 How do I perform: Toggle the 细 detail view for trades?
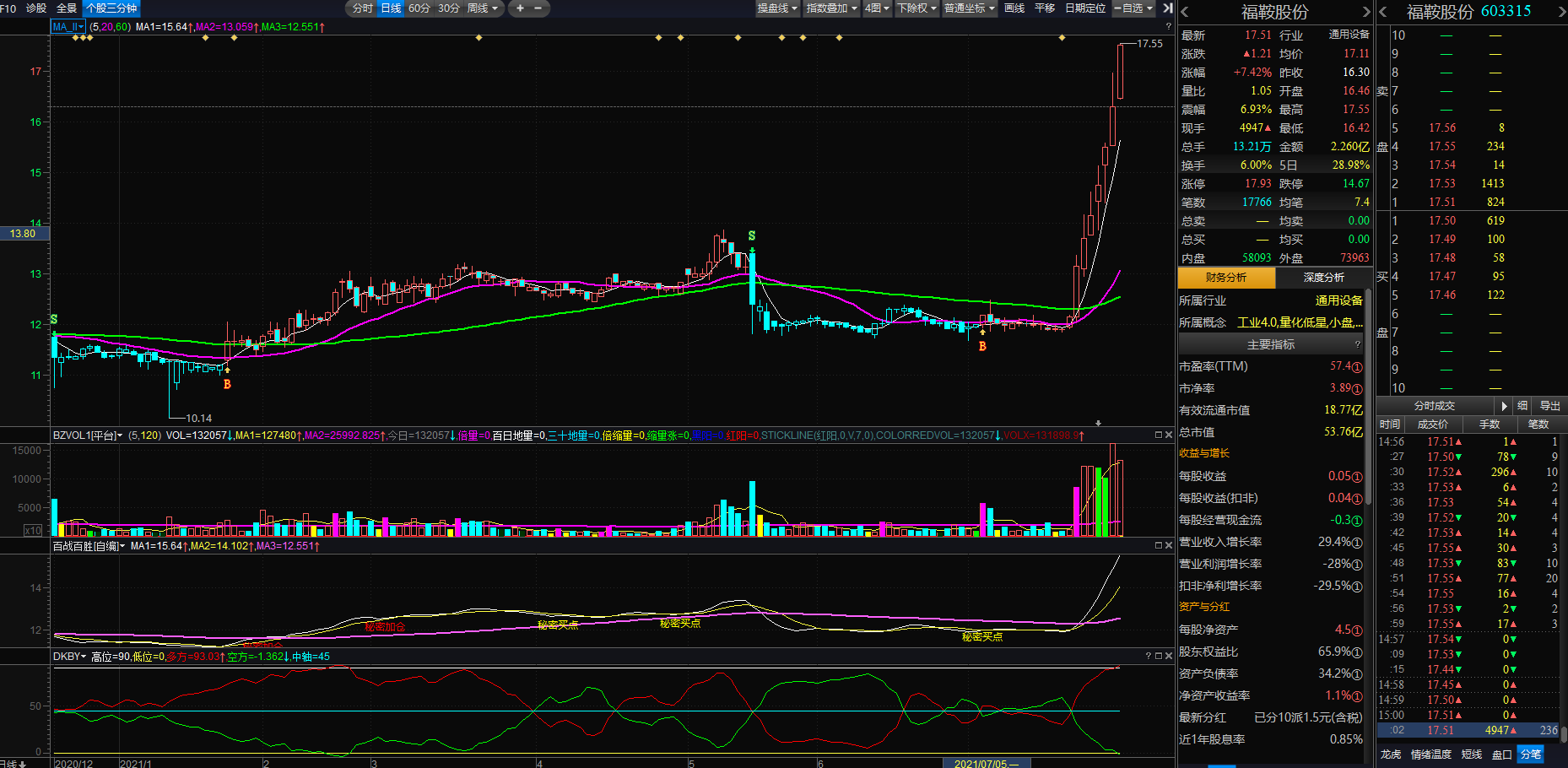(1522, 406)
